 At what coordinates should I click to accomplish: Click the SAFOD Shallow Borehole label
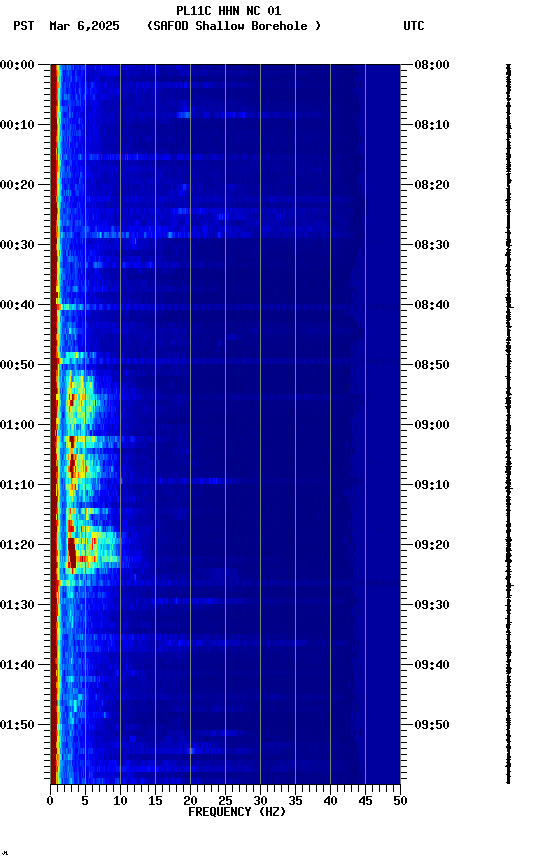234,26
